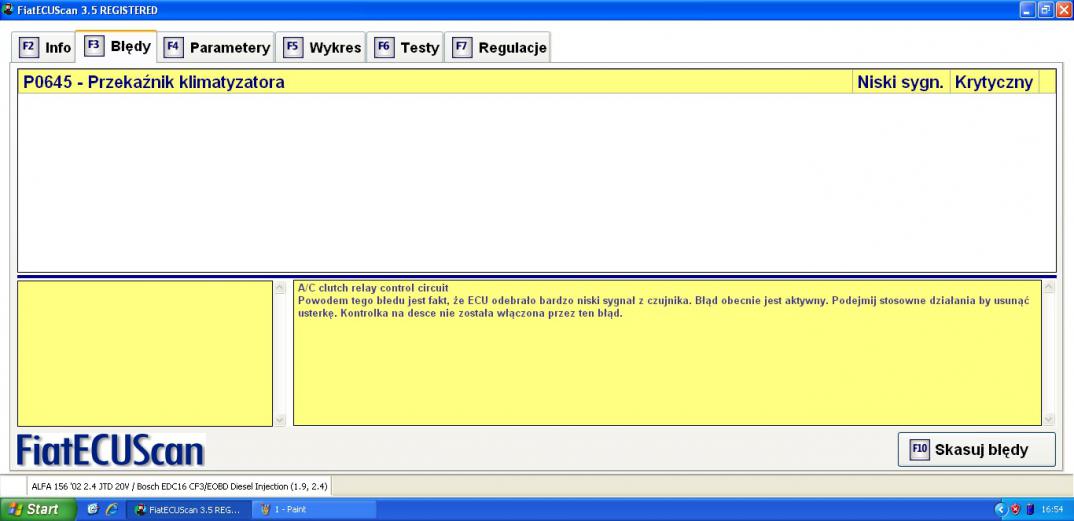Open the Windows Start menu

tap(38, 509)
